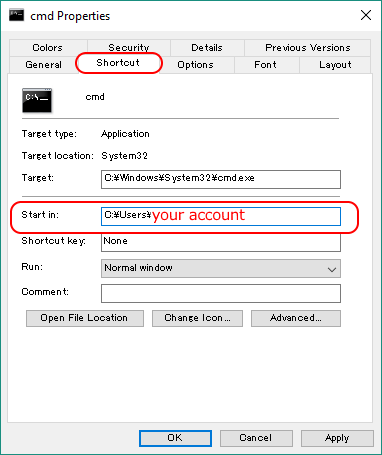Click the large cmd shortcut icon
The width and height of the screenshot is (382, 455).
[37, 100]
